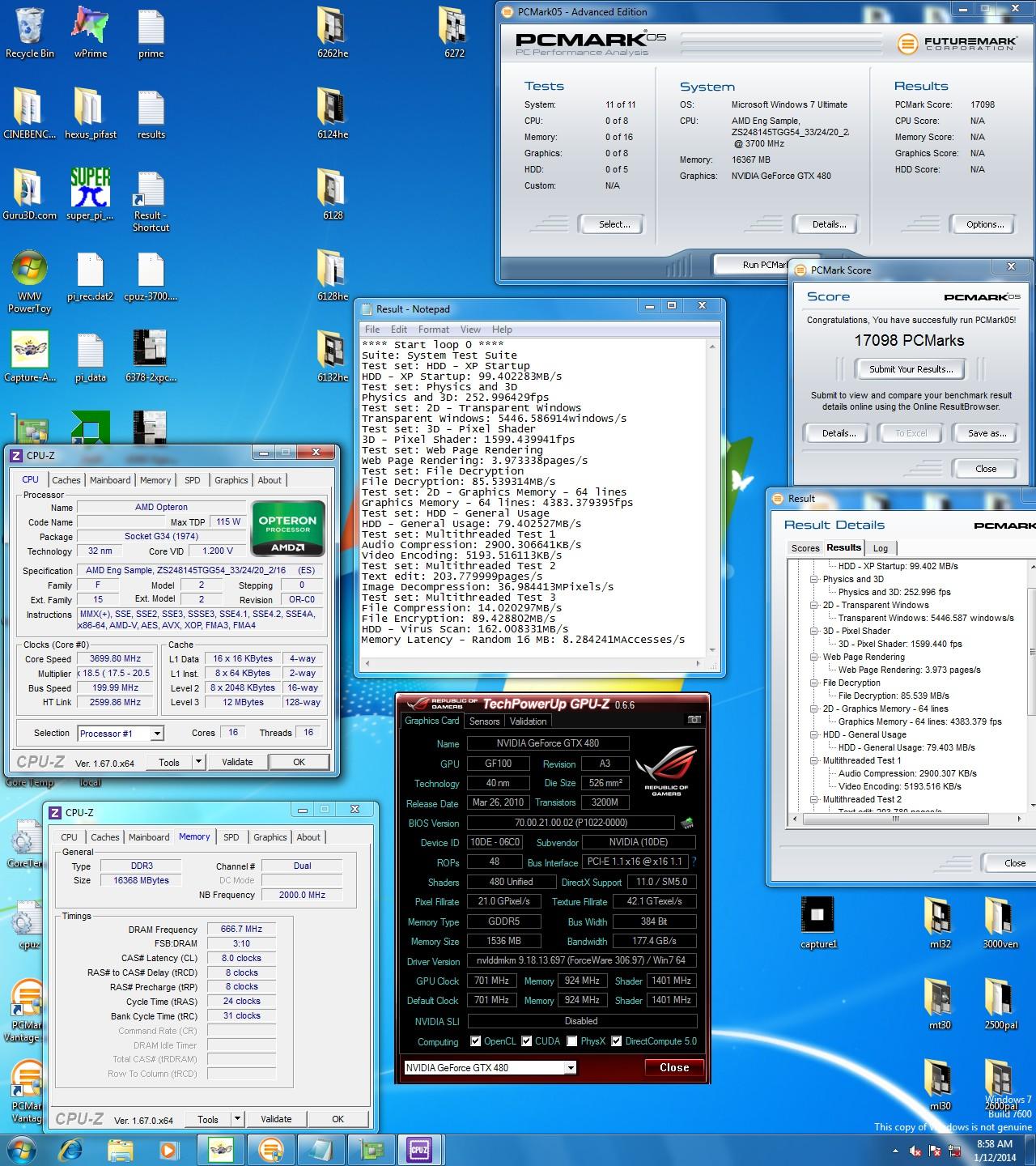The height and width of the screenshot is (1166, 1036).
Task: Switch to the SPD tab in CPU-Z Memory window
Action: (x=231, y=837)
